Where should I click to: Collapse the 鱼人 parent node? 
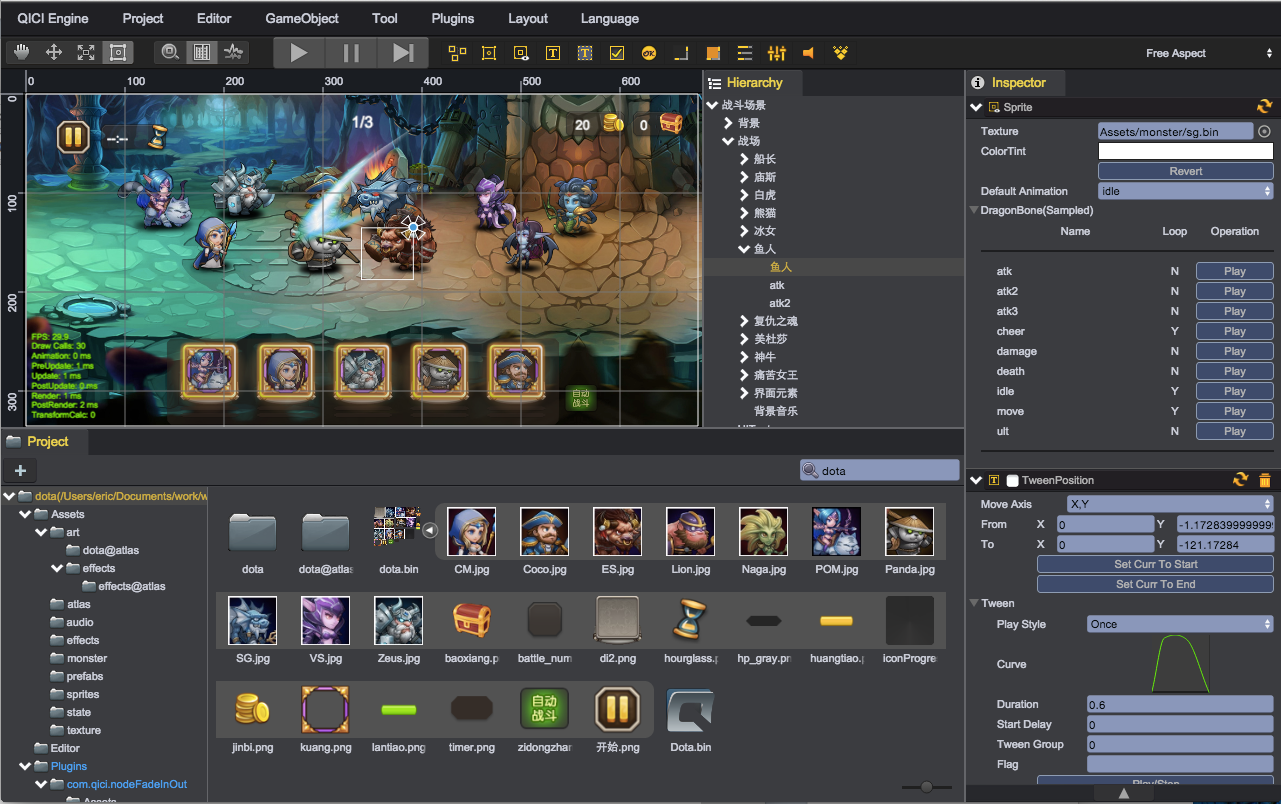744,249
